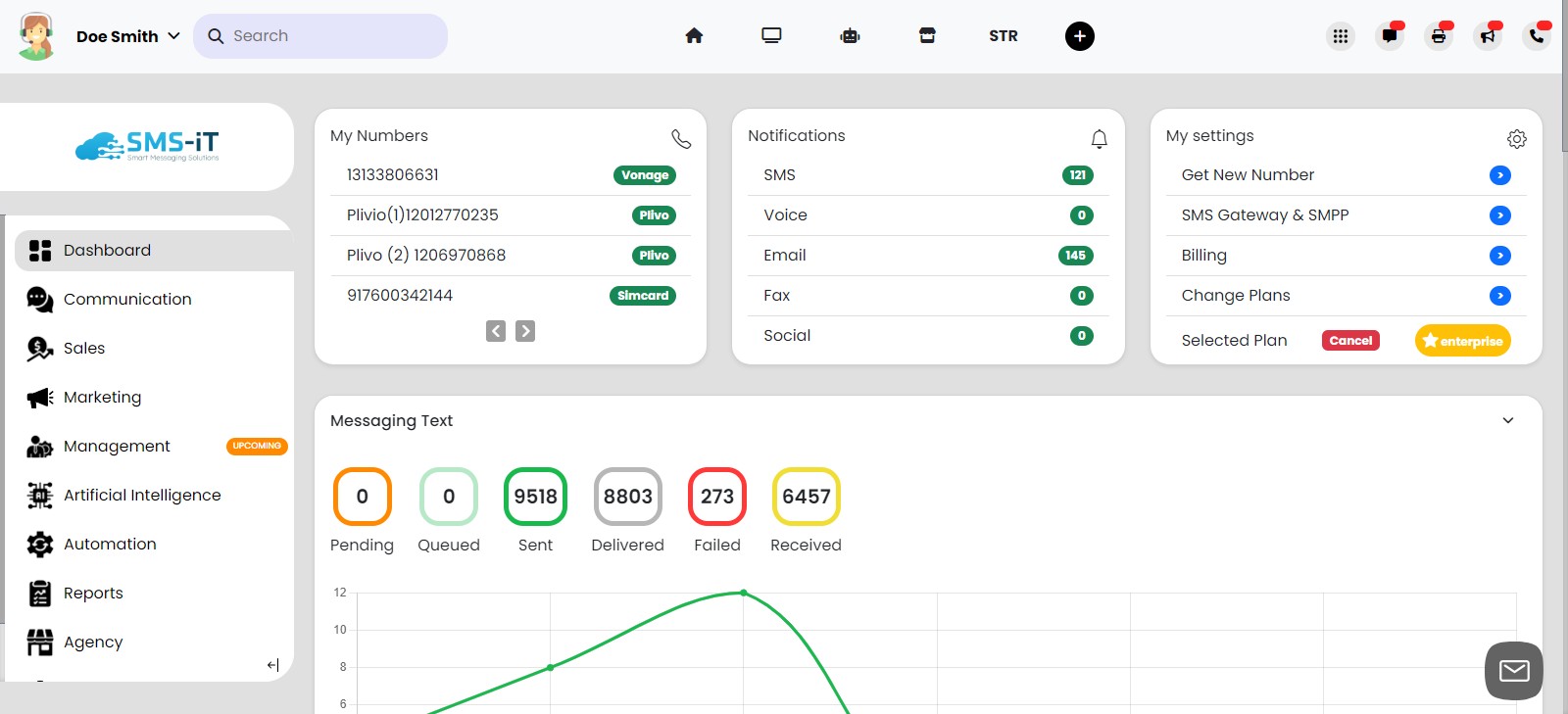
Task: Open Get New Number arrow
Action: pos(1499,175)
